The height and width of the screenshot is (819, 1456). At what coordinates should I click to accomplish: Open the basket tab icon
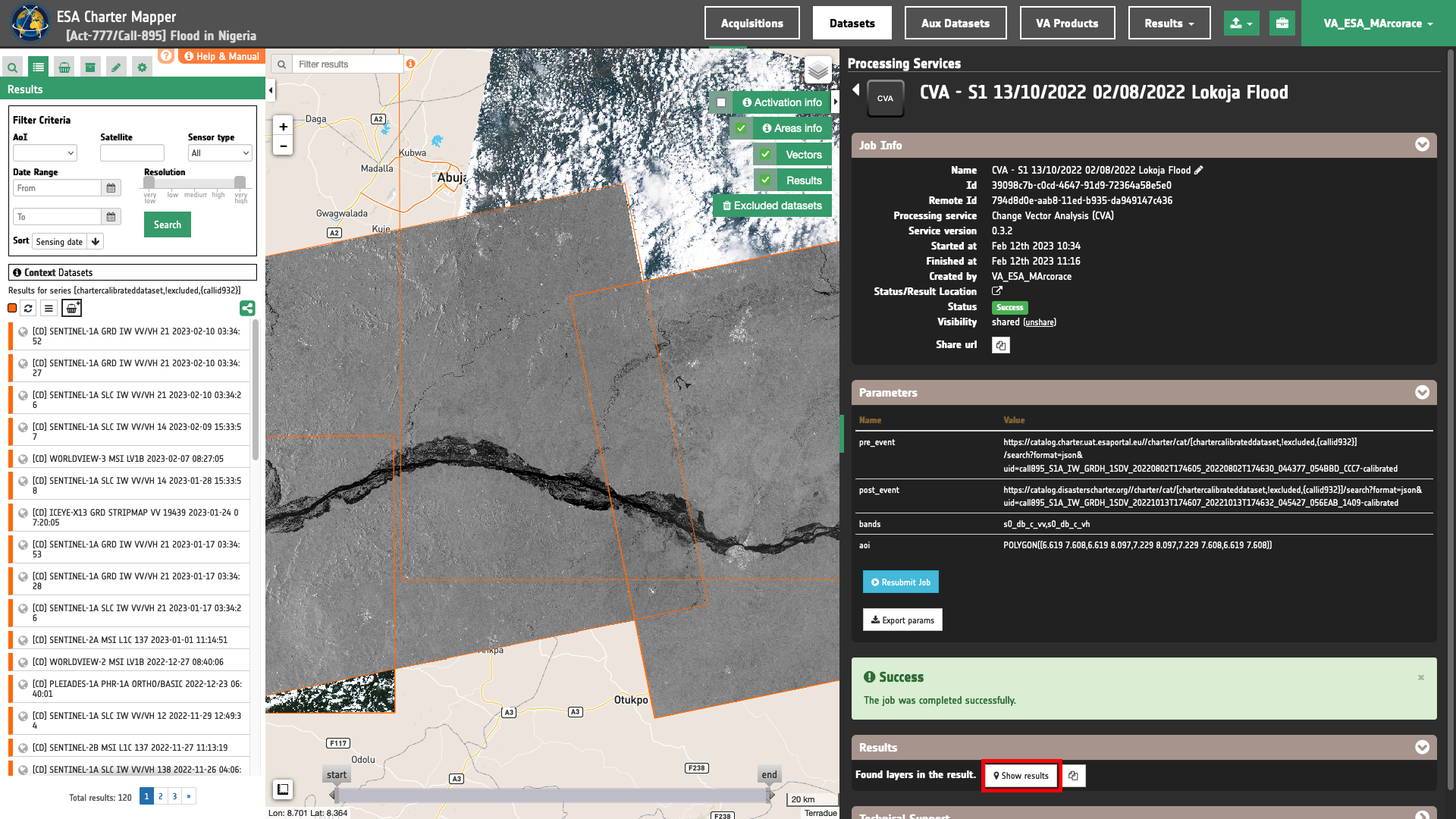tap(64, 67)
